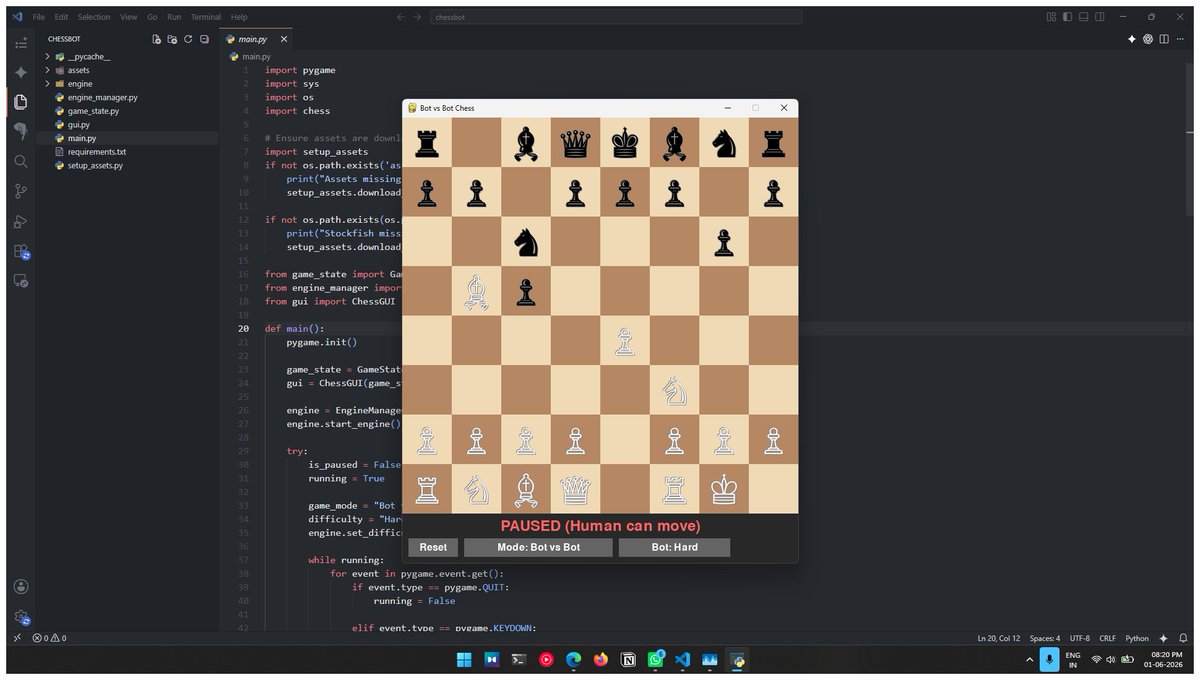Click the ChatGPT-style swirl icon in editor toolbar

point(1148,39)
